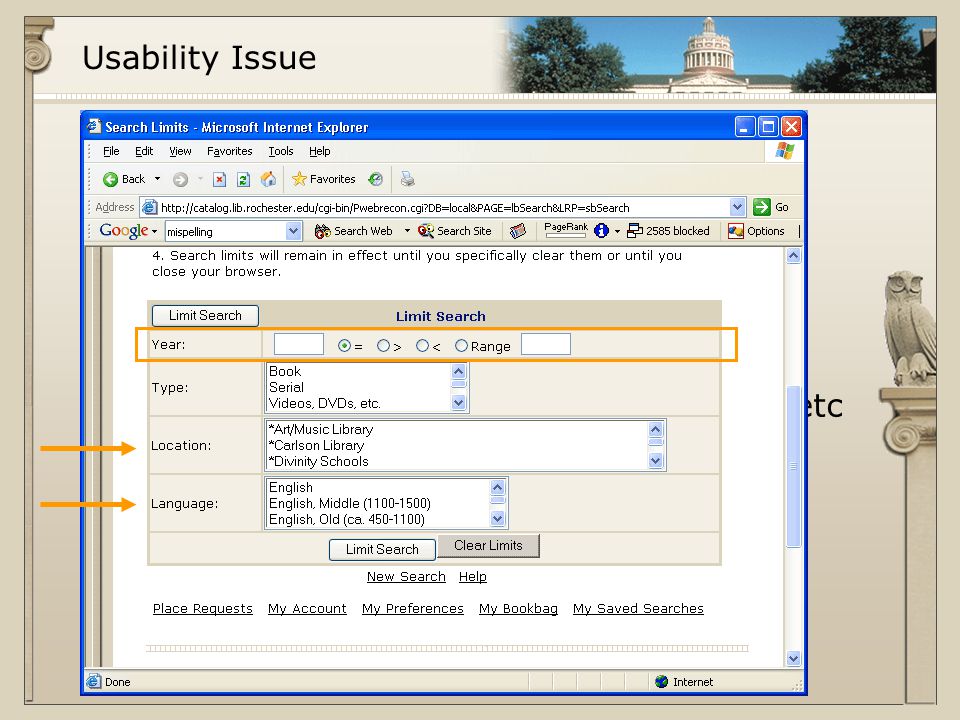Click the Range end year input field

coord(546,344)
